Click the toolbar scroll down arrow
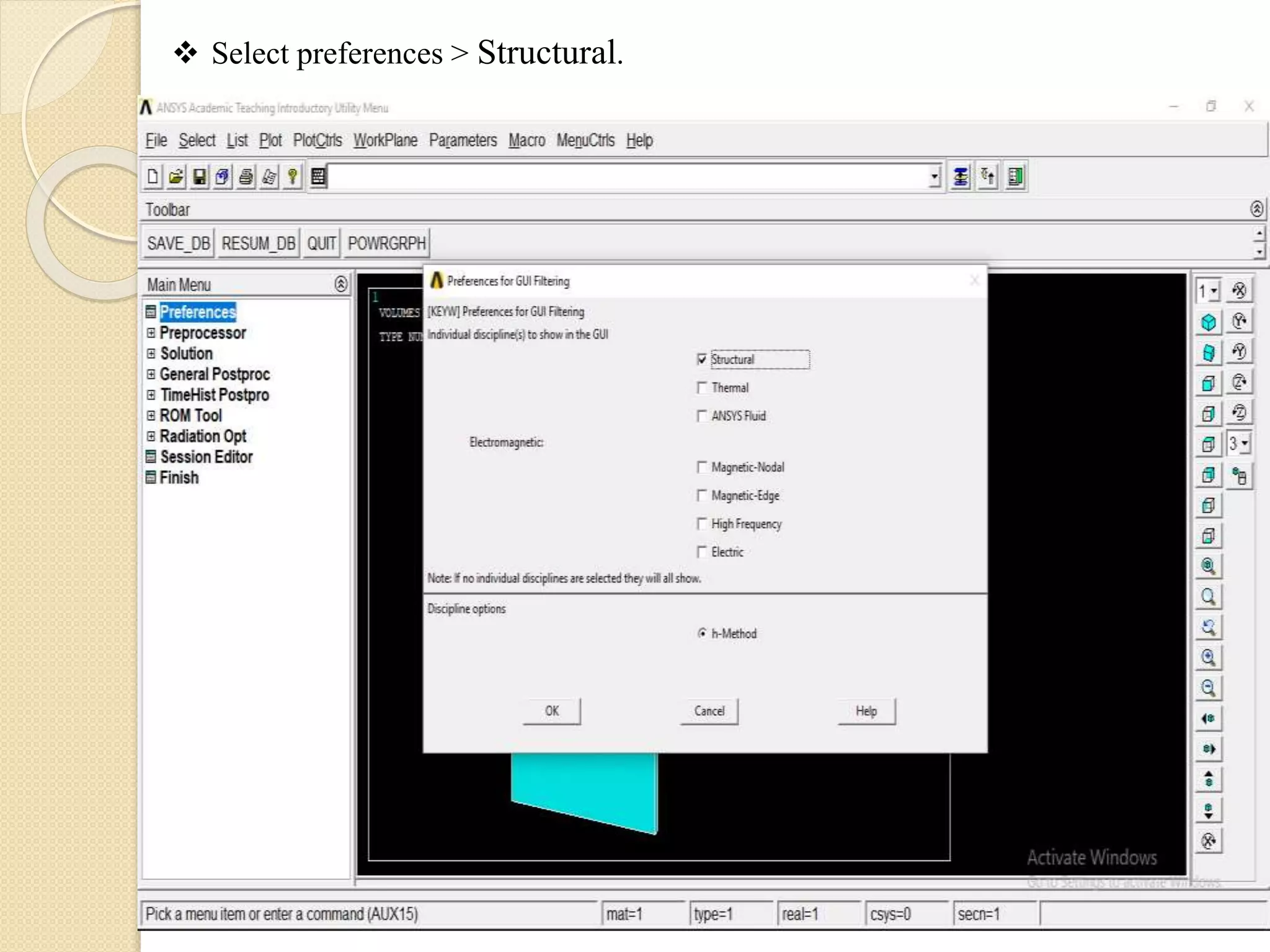The image size is (1270, 952). pos(1259,251)
